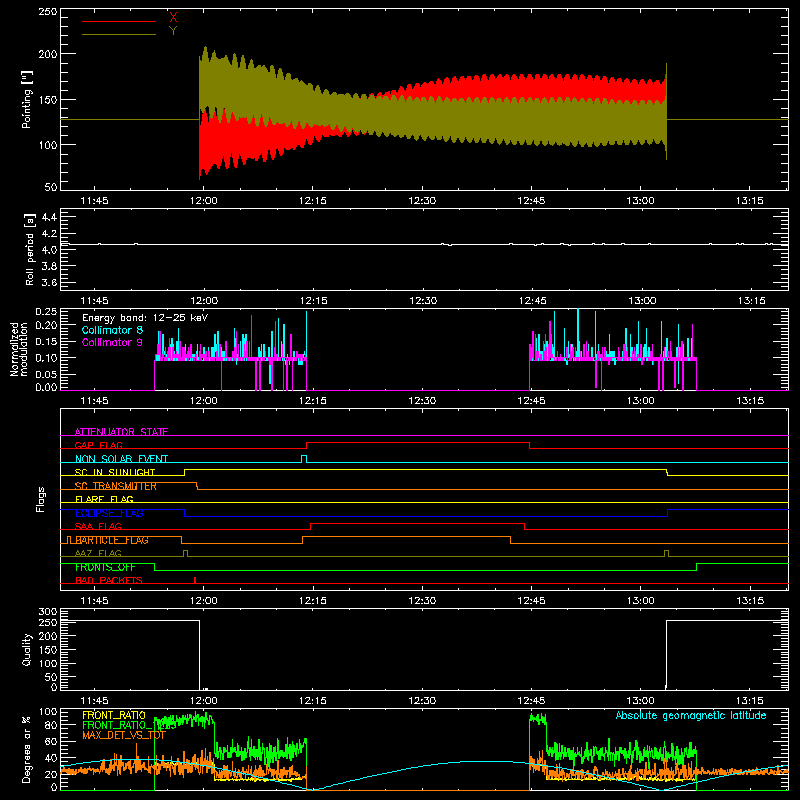Click the 12:45 time label under roll period plot
Image resolution: width=800 pixels, height=800 pixels.
[x=533, y=301]
